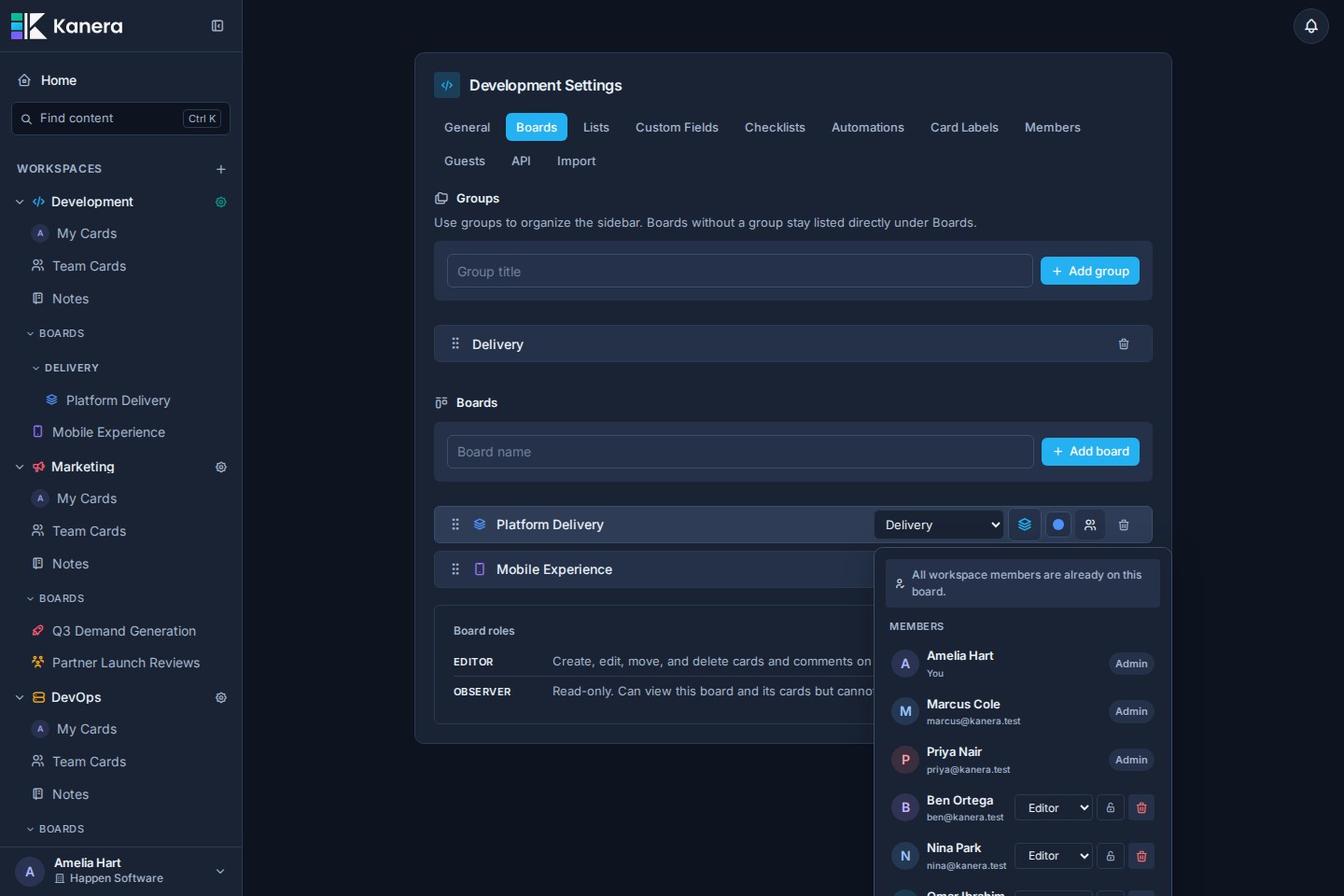Click the Mobile Experience board icon in settings list
The width and height of the screenshot is (1344, 896).
coord(480,569)
